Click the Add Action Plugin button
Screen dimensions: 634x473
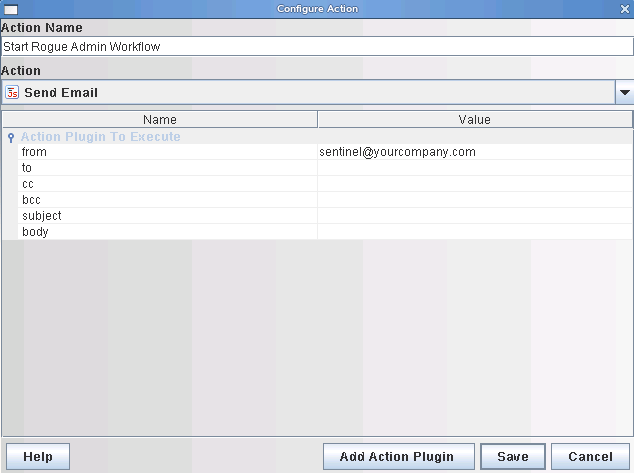(399, 456)
